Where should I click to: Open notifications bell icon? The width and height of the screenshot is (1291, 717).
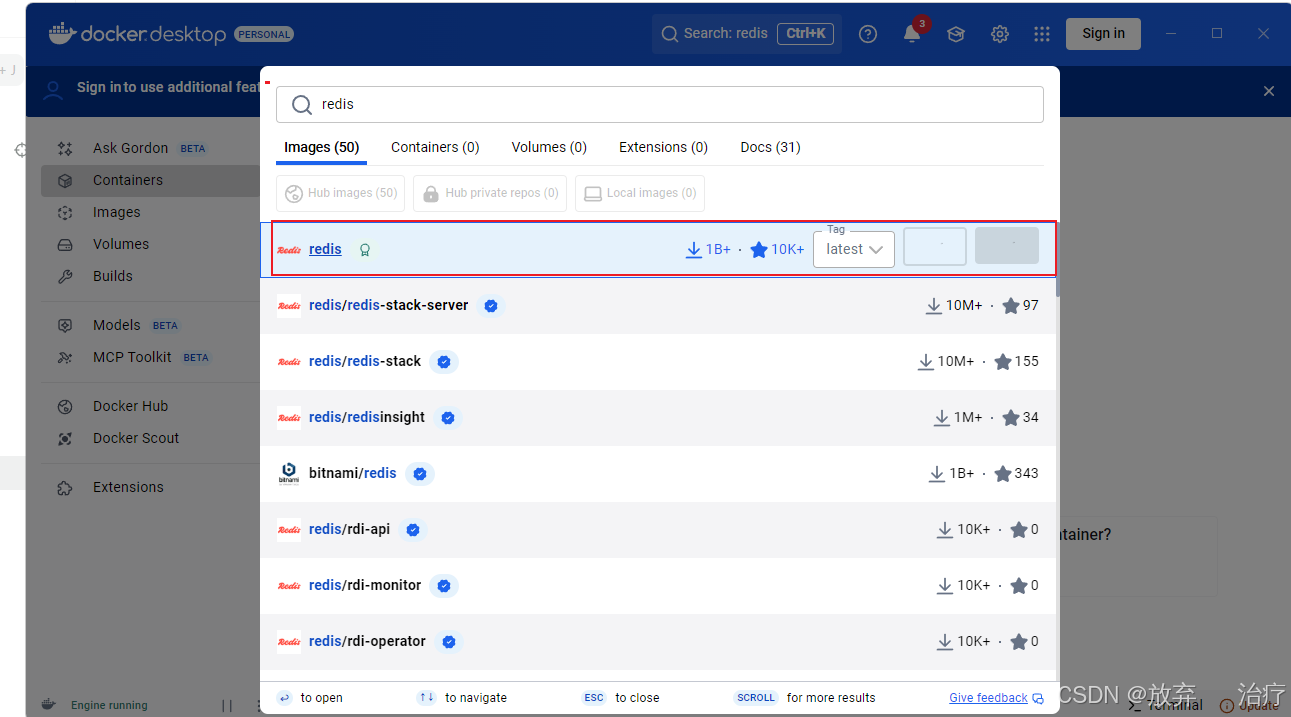912,34
